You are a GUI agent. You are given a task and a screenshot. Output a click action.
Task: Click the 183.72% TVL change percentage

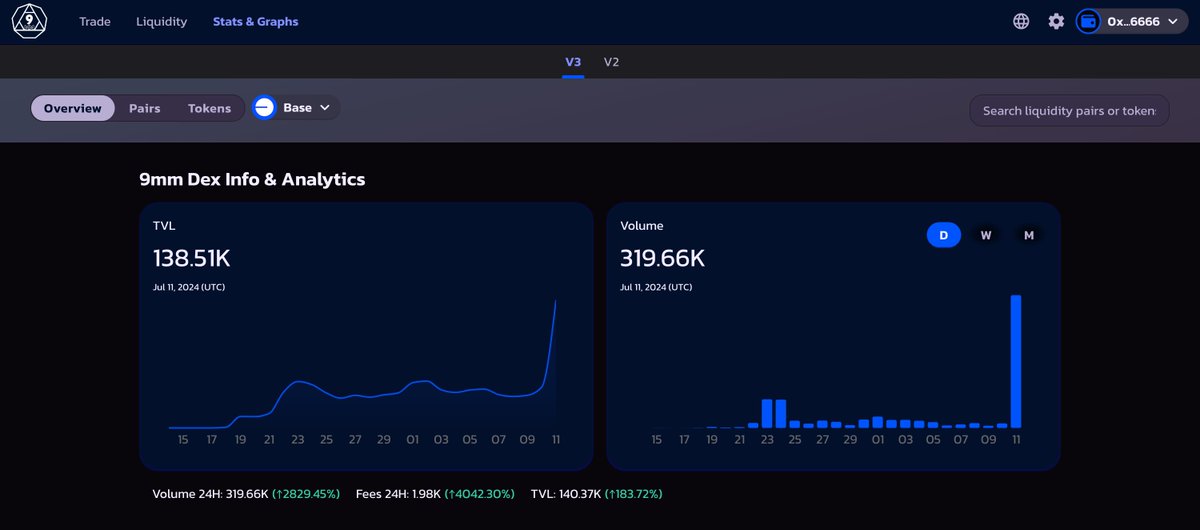(x=632, y=494)
